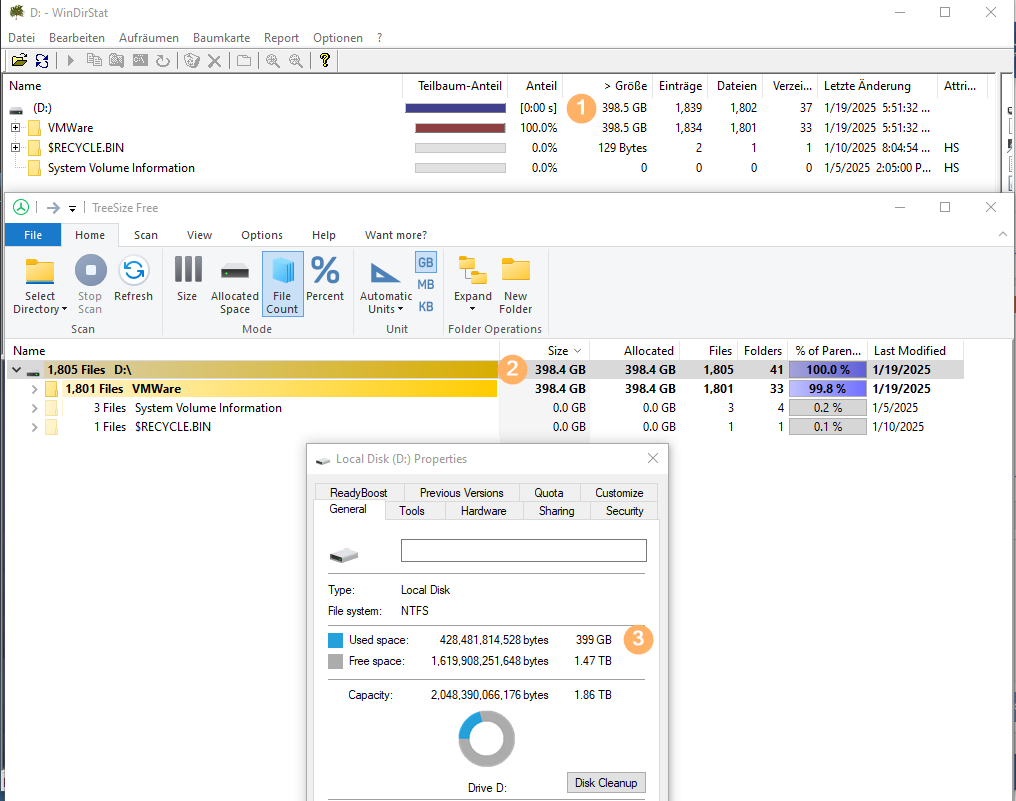Click the WinDirStat Command prompt toolbar icon
Viewport: 1016px width, 801px height.
coord(140,60)
